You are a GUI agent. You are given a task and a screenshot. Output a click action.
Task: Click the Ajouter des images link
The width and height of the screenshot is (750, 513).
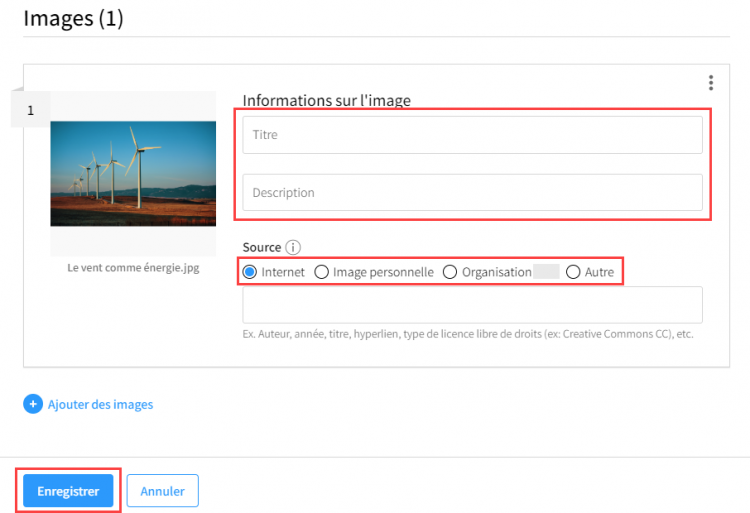tap(100, 404)
